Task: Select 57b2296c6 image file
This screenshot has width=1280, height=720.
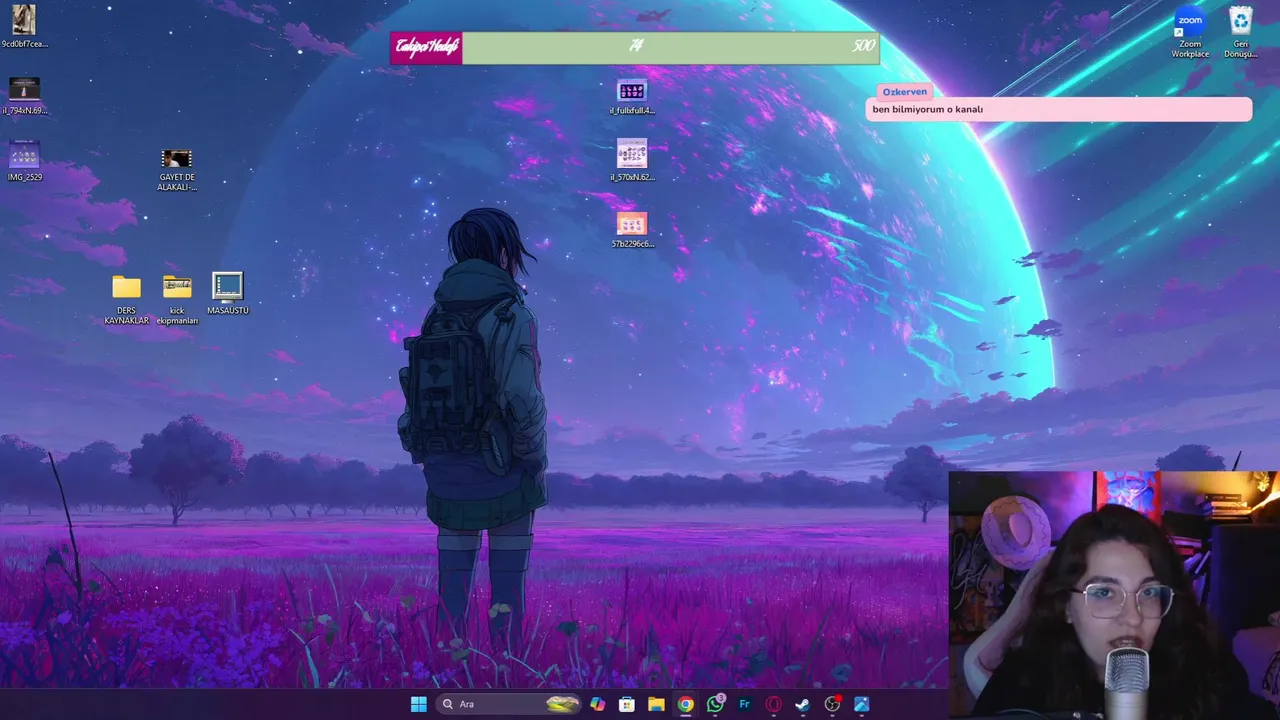Action: (632, 230)
